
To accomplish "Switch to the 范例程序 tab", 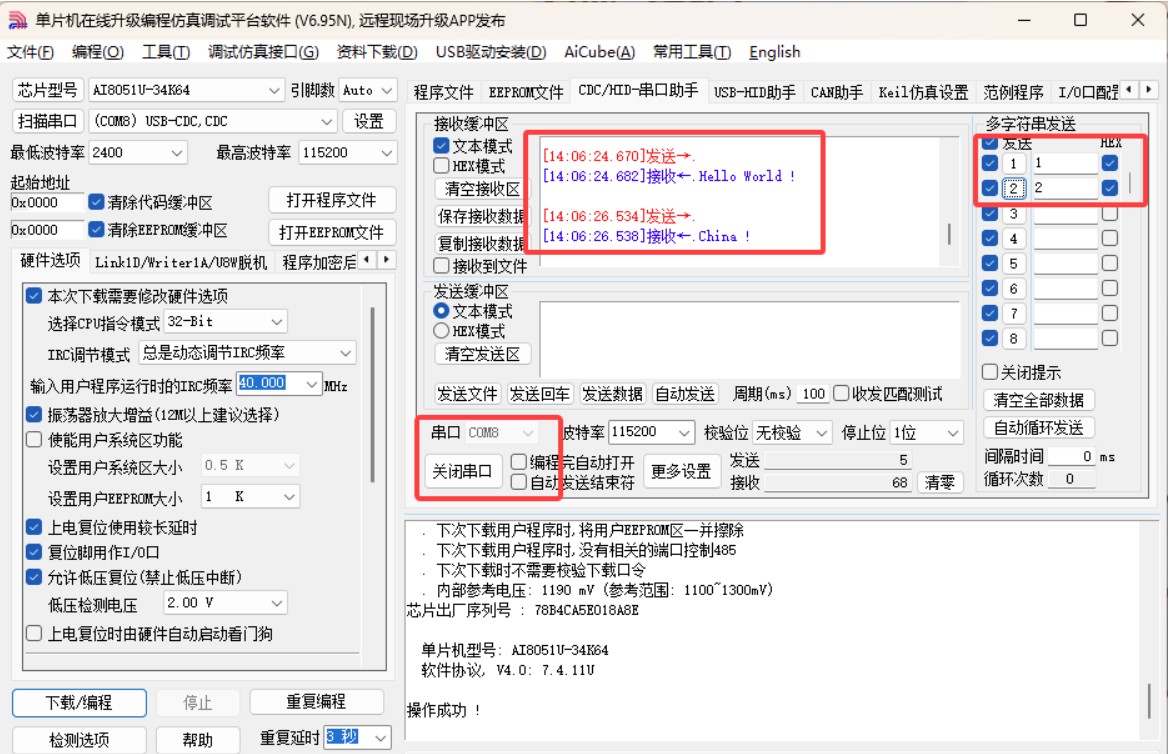I will pyautogui.click(x=1013, y=92).
